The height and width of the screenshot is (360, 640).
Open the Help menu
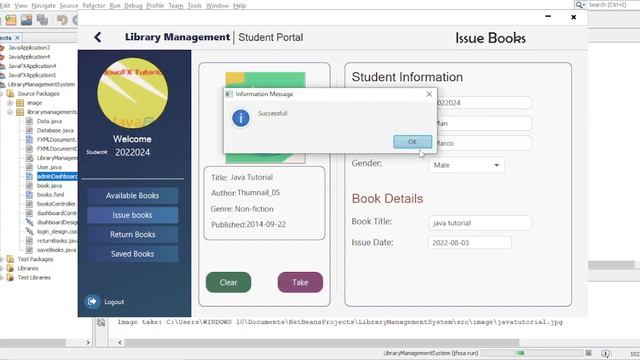[x=240, y=6]
